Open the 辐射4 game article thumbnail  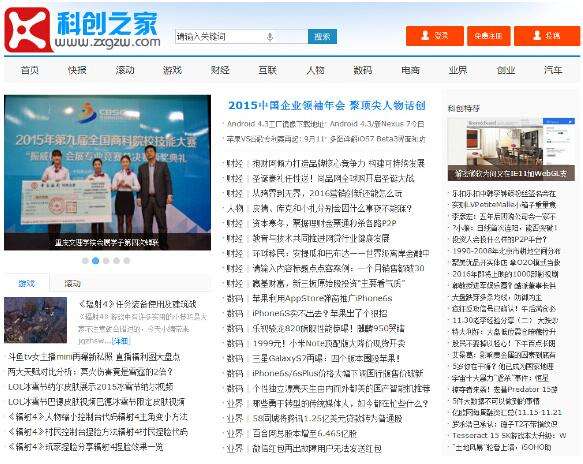tap(36, 320)
